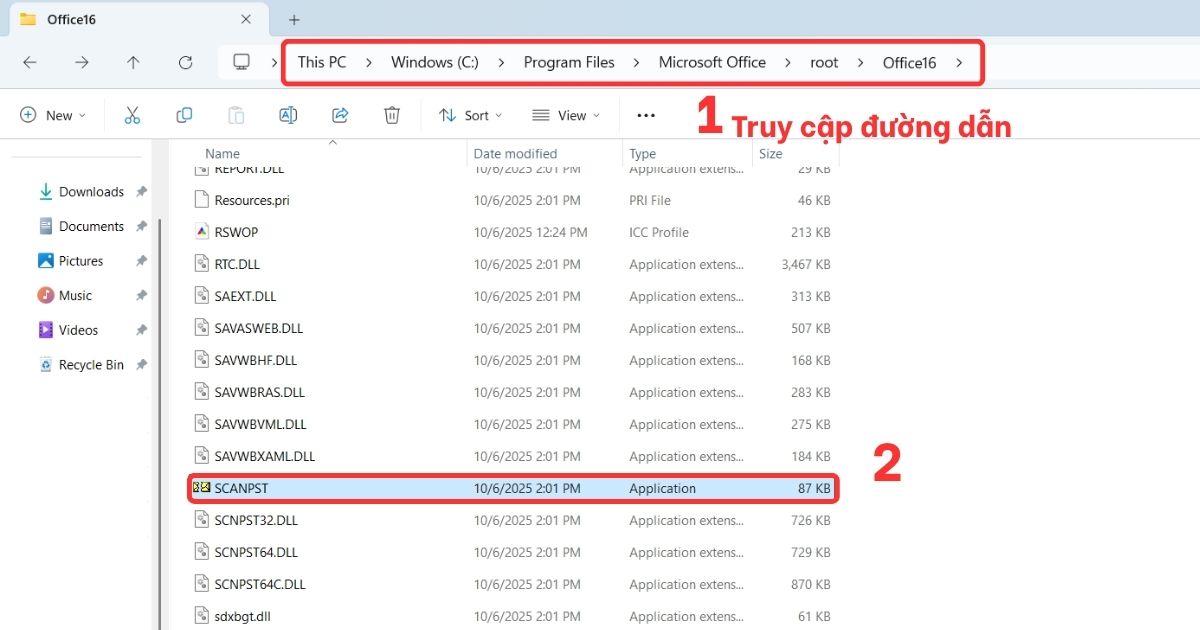Click the Paste icon in the toolbar
Image resolution: width=1200 pixels, height=630 pixels.
click(x=236, y=115)
